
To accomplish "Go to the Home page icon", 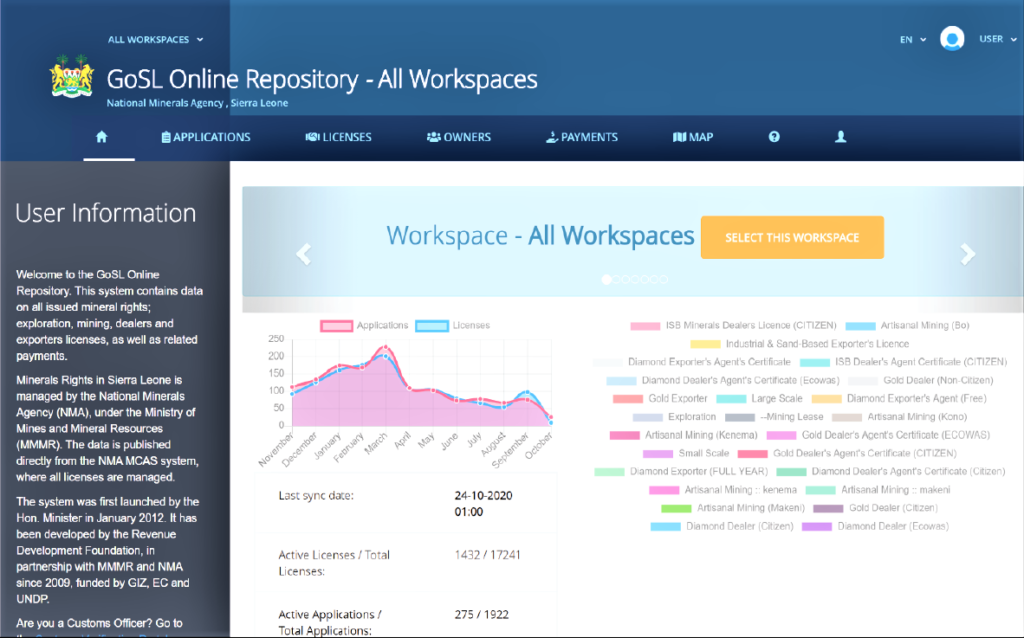I will 101,136.
